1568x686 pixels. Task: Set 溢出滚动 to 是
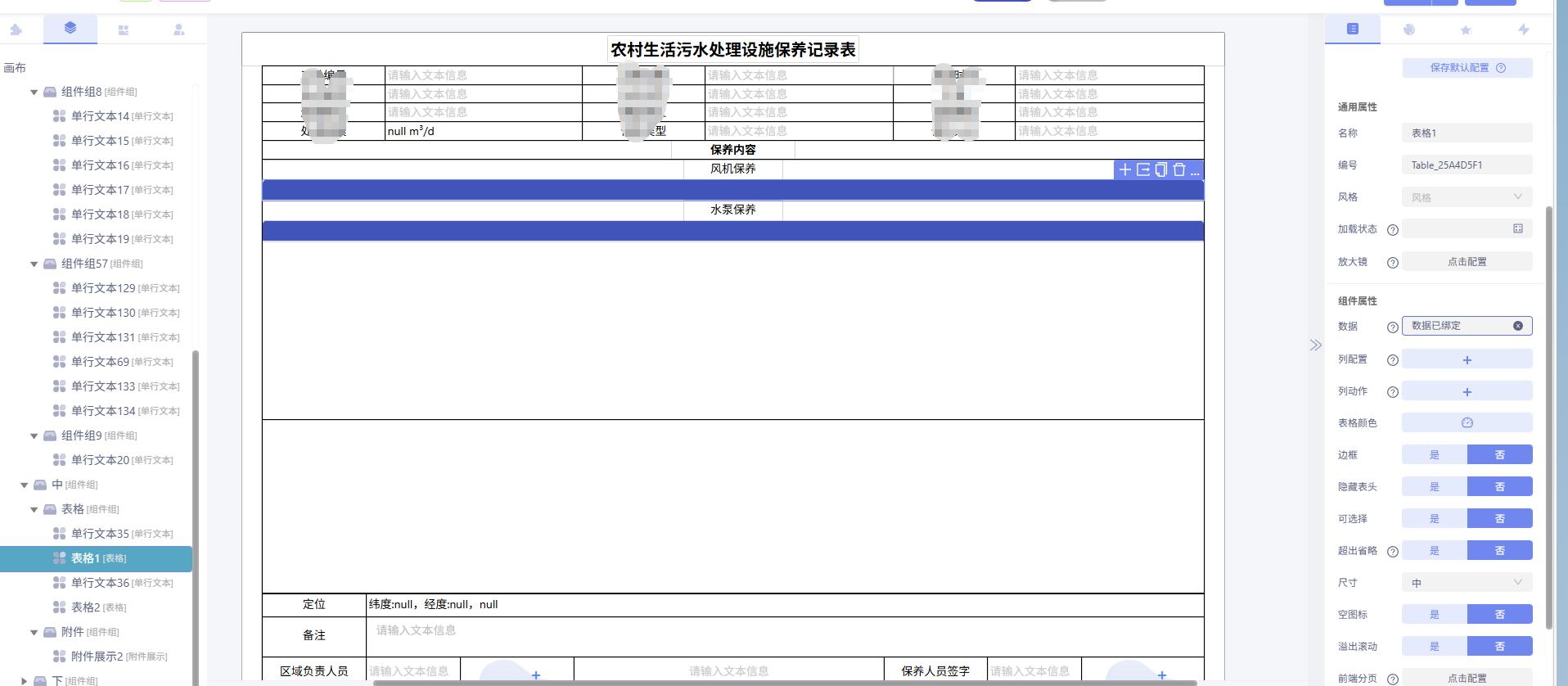(x=1435, y=646)
